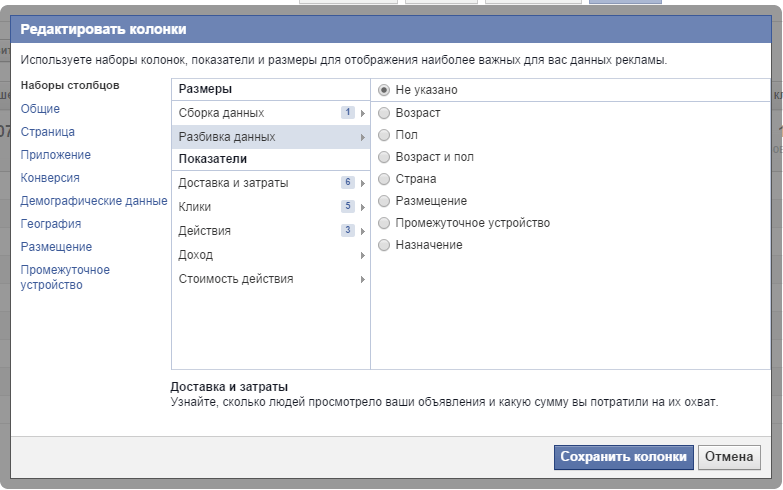Choose the 'Возраст' breakdown option
Image resolution: width=783 pixels, height=490 pixels.
[x=384, y=113]
